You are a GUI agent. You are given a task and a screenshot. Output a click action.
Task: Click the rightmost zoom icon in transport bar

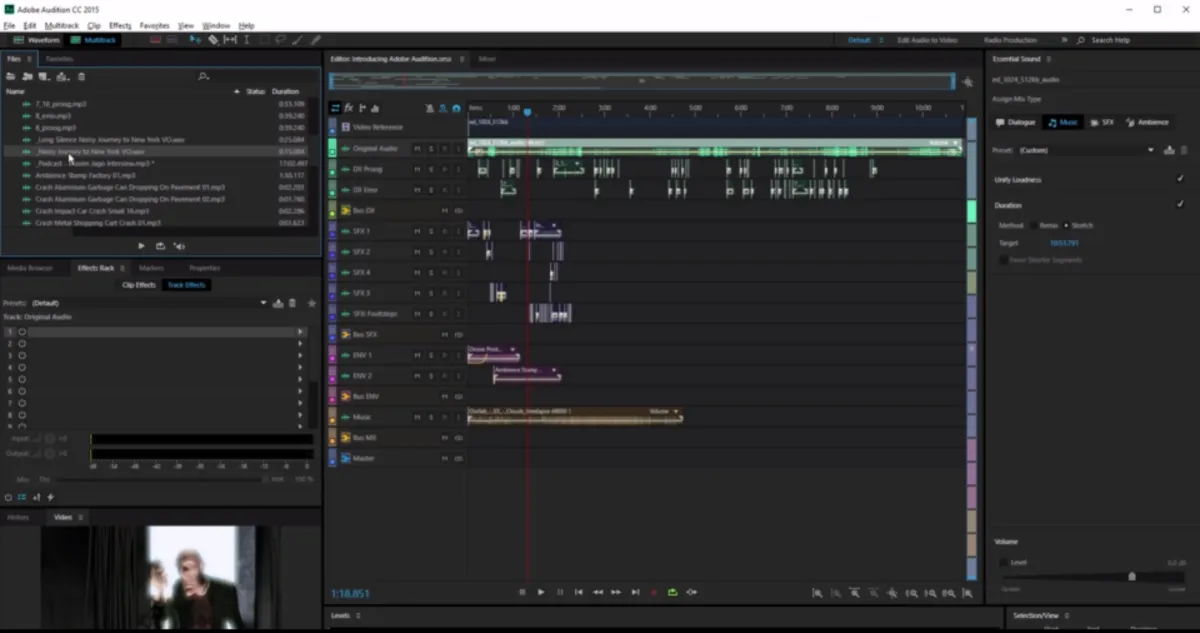(x=967, y=593)
